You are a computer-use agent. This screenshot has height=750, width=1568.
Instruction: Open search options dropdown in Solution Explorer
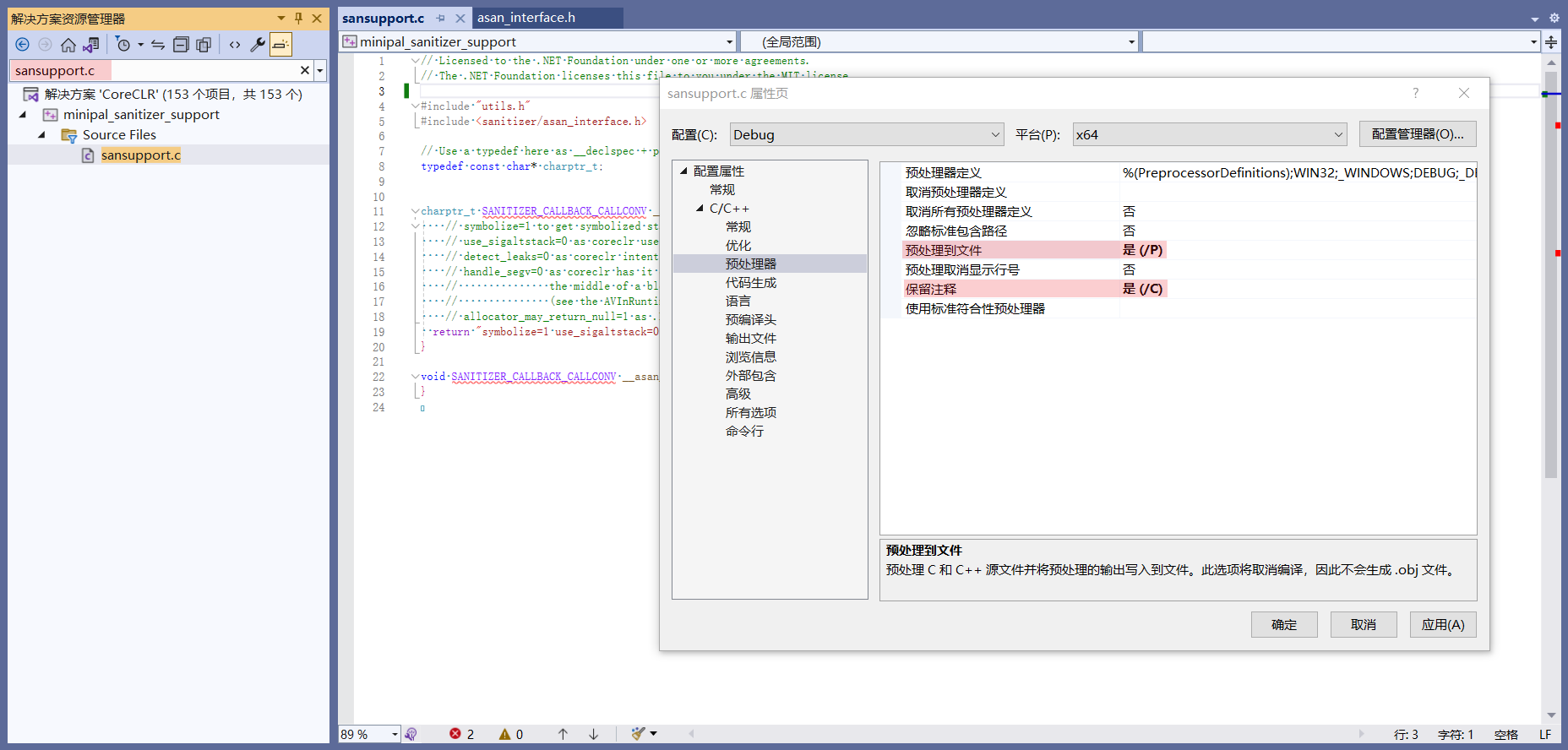coord(320,70)
